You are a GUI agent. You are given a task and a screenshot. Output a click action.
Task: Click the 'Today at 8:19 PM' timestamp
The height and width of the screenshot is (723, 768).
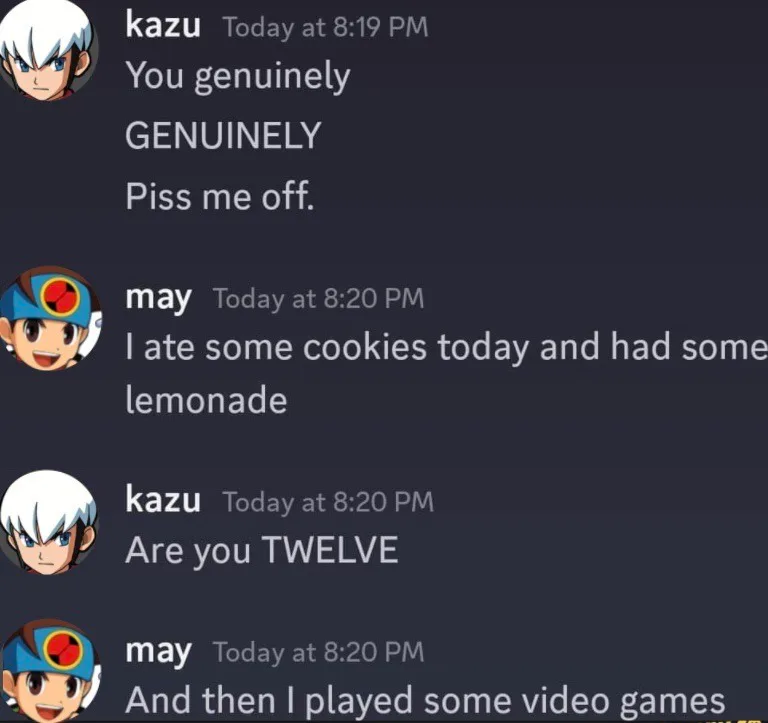(326, 27)
